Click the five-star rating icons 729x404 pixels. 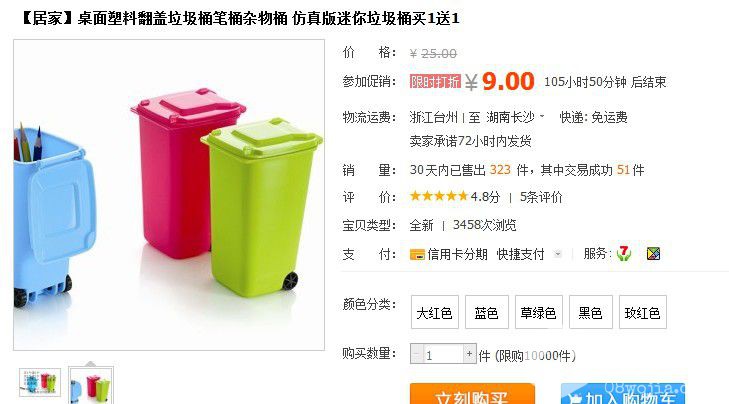click(438, 196)
